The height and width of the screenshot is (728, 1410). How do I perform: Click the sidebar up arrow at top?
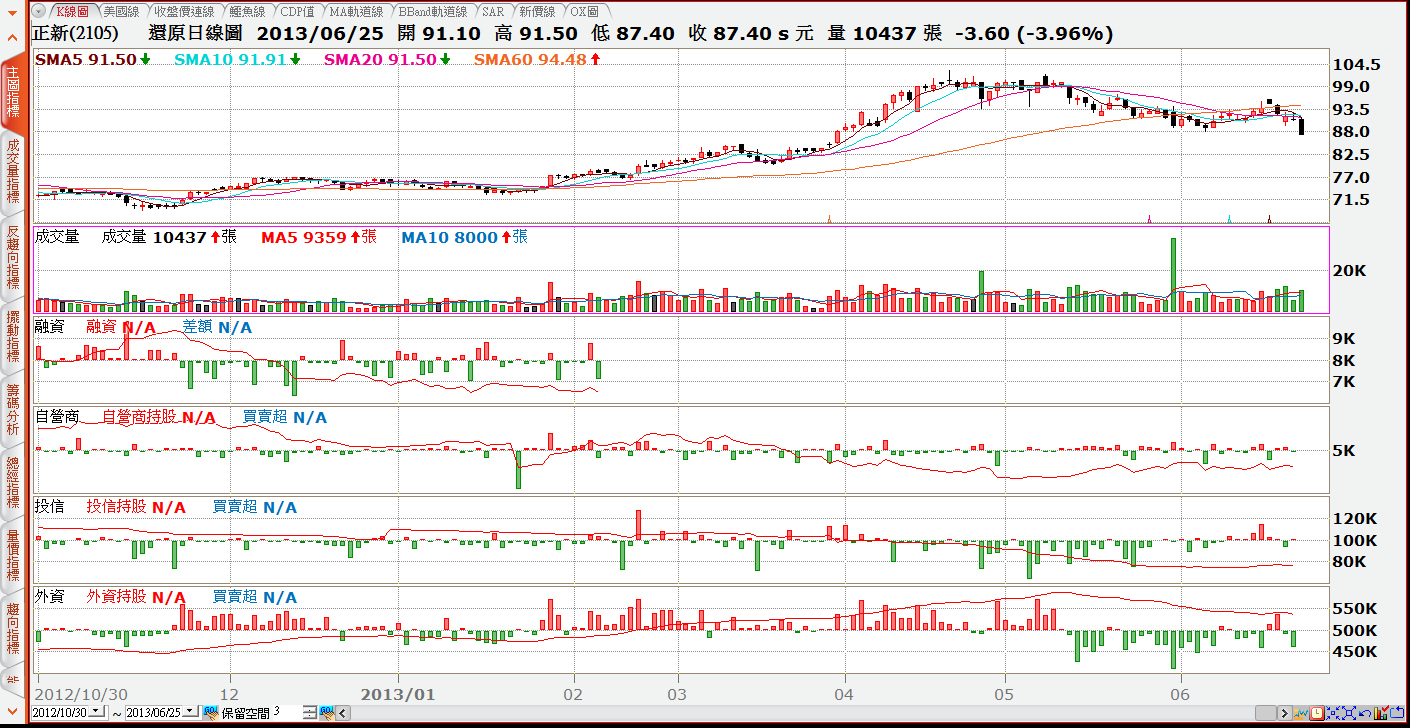click(x=12, y=37)
